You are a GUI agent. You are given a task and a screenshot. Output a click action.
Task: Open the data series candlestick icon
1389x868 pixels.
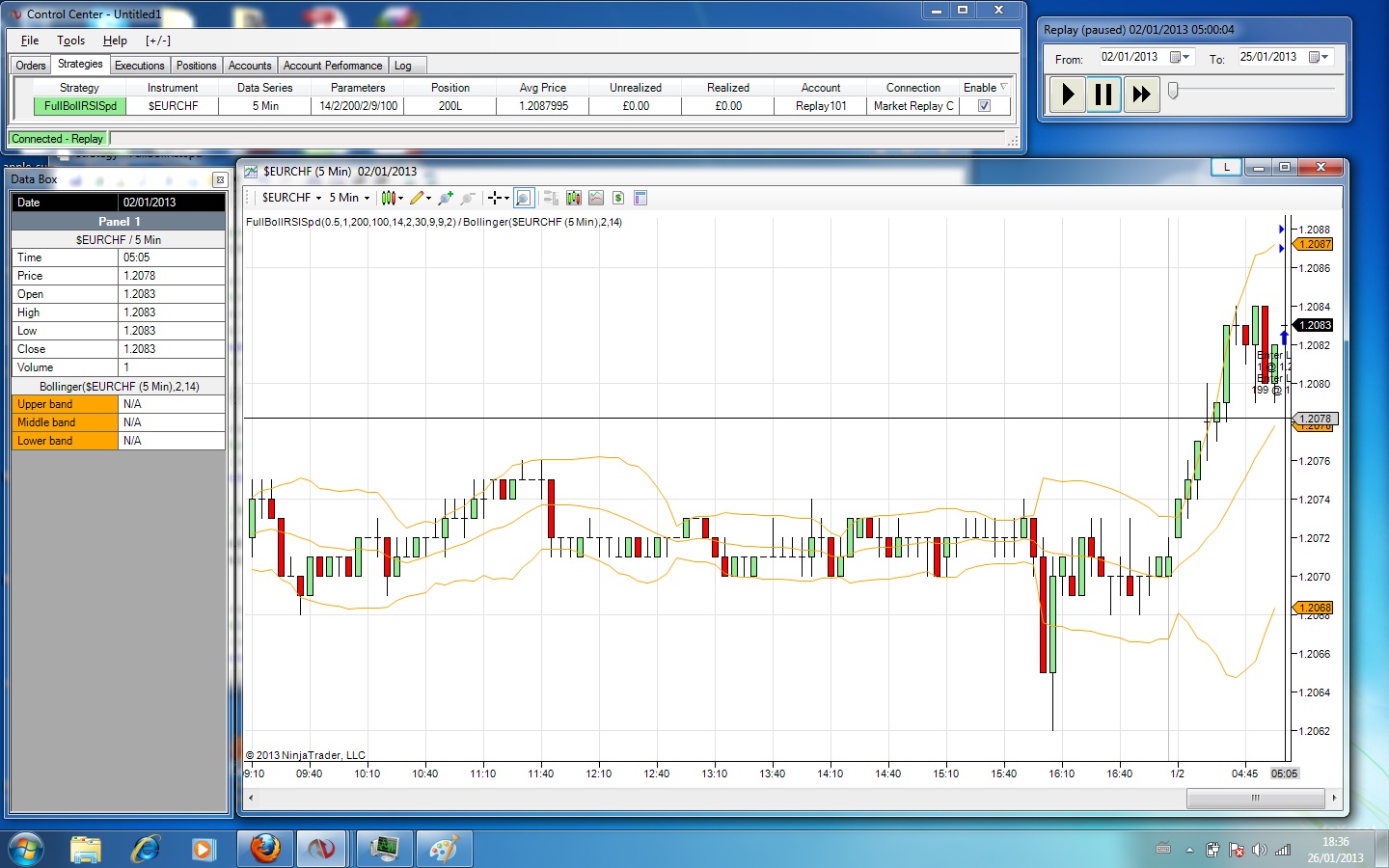pyautogui.click(x=574, y=198)
